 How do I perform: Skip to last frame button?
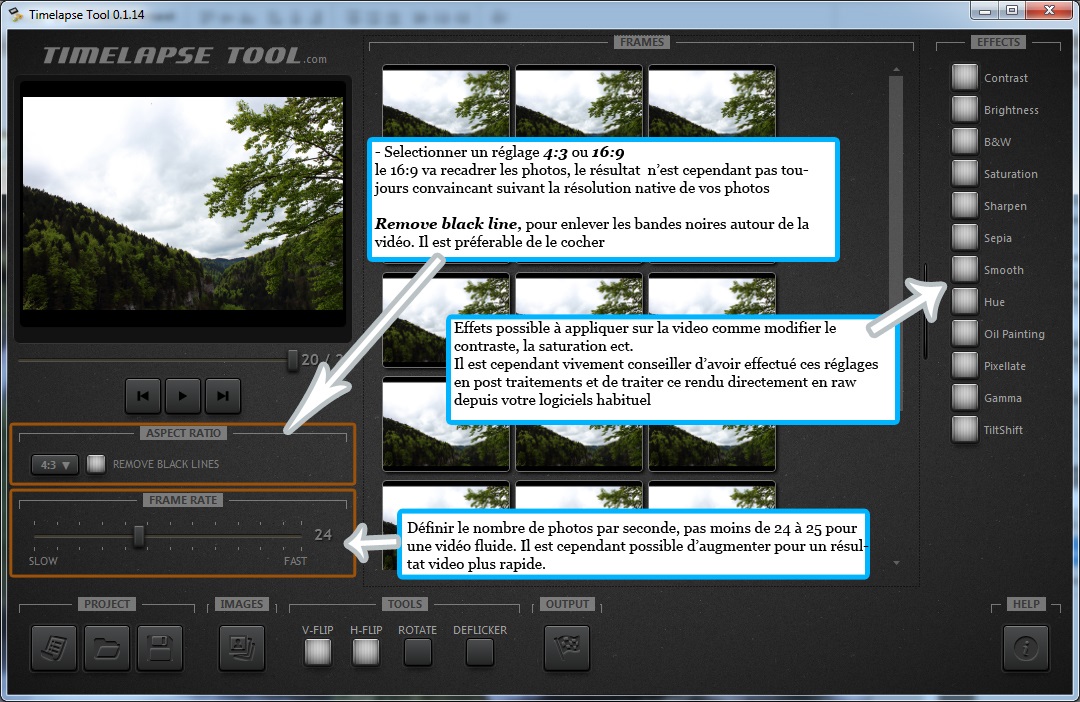tap(223, 396)
